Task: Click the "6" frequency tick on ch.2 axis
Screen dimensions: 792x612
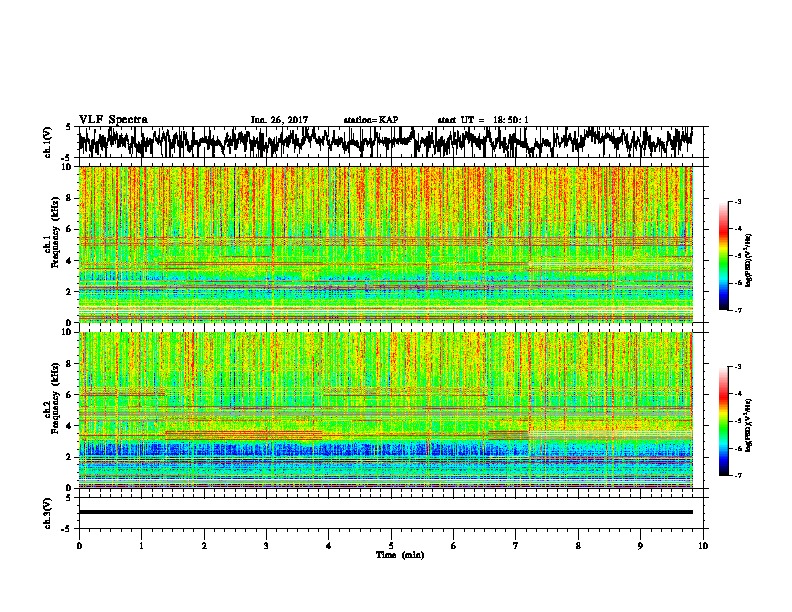Action: [70, 395]
